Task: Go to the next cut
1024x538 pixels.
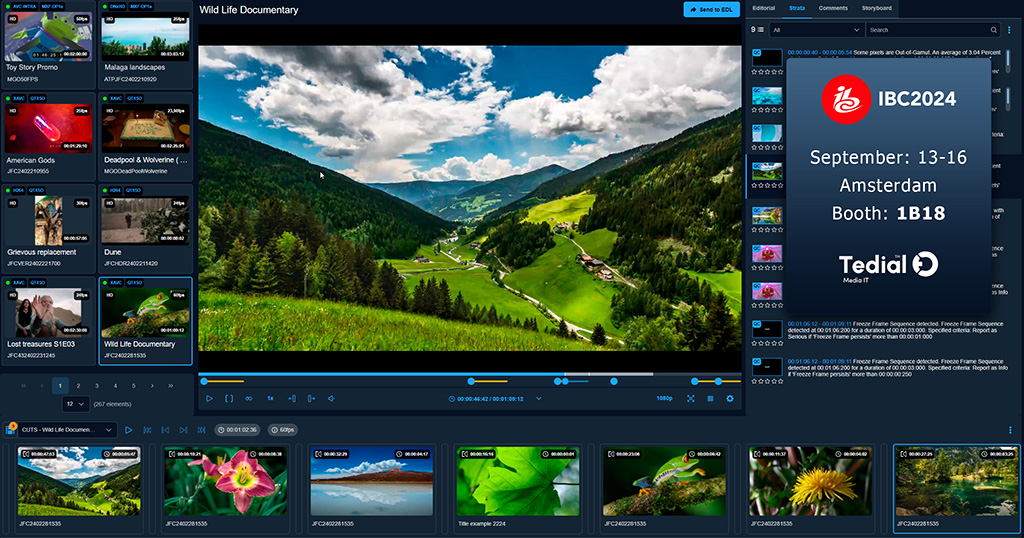Action: point(184,430)
